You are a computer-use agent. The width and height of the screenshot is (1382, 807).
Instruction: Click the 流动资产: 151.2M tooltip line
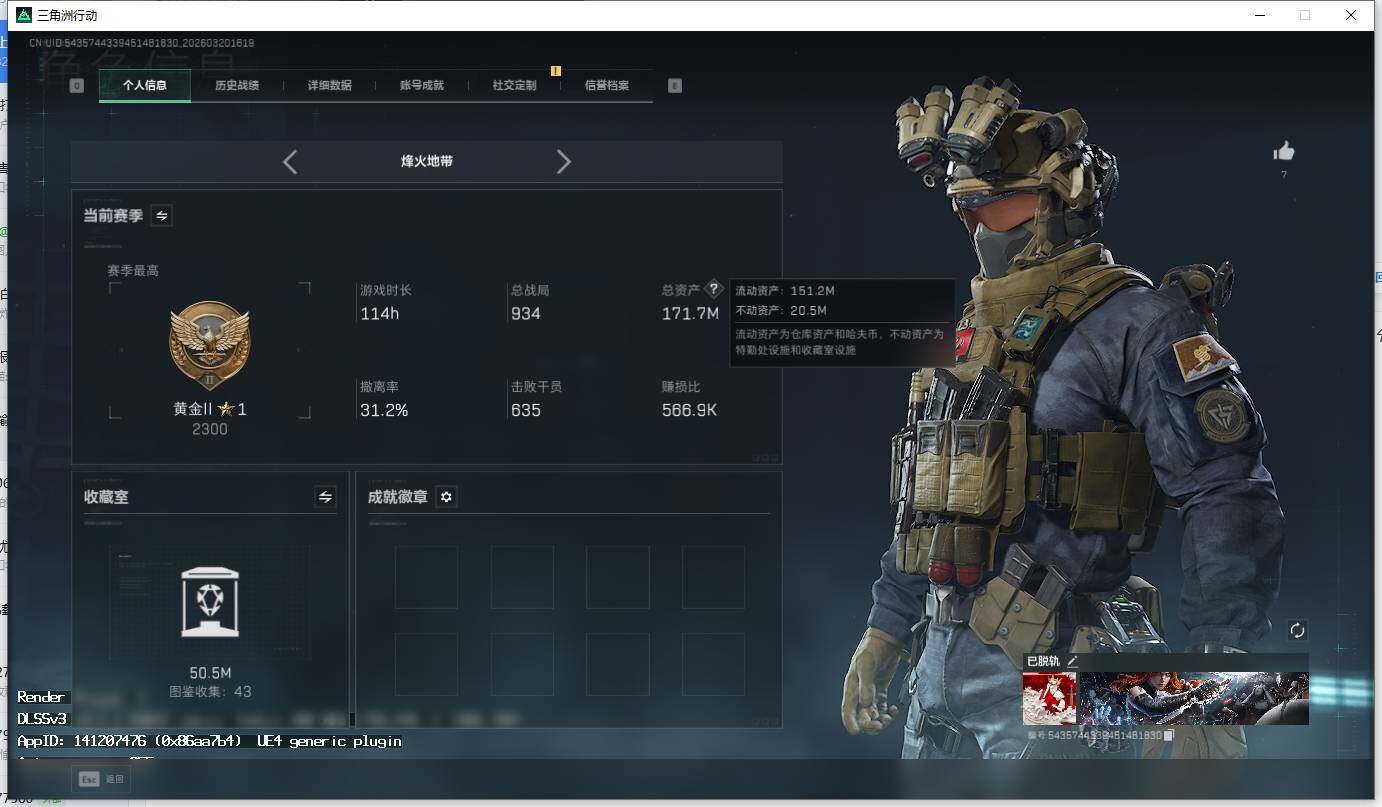pos(785,291)
